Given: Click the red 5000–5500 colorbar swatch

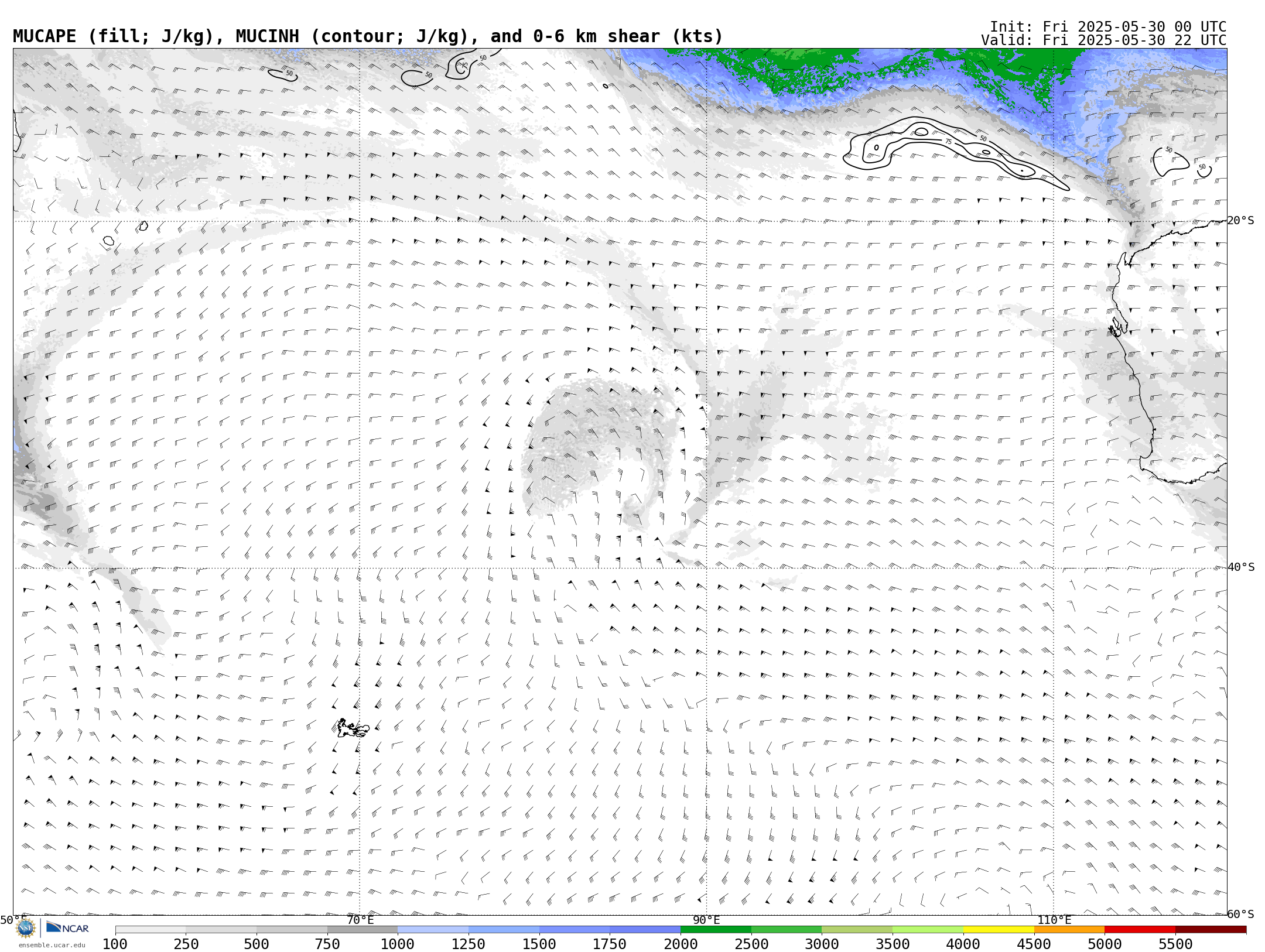Looking at the screenshot, I should pyautogui.click(x=1140, y=930).
